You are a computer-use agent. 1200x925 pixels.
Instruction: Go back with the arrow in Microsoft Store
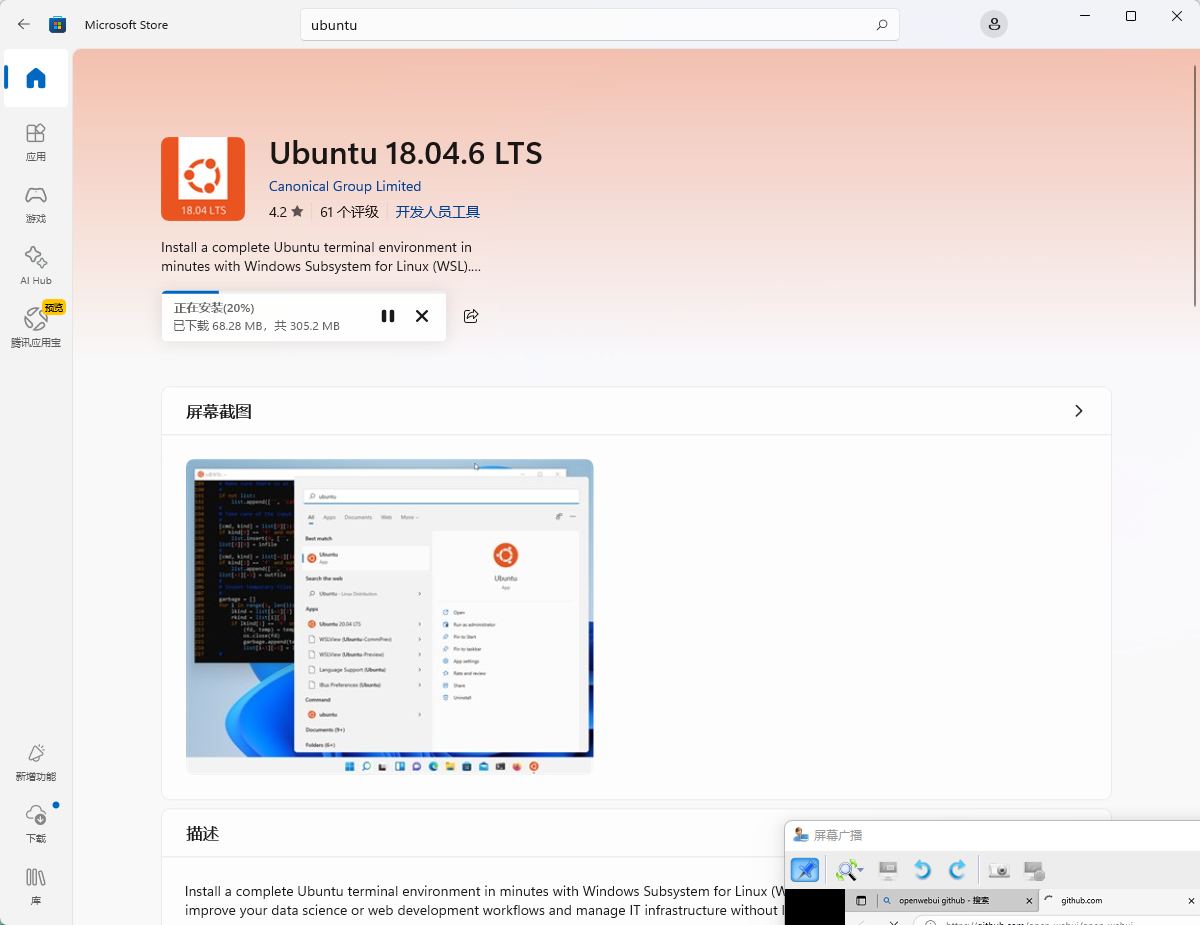(24, 24)
